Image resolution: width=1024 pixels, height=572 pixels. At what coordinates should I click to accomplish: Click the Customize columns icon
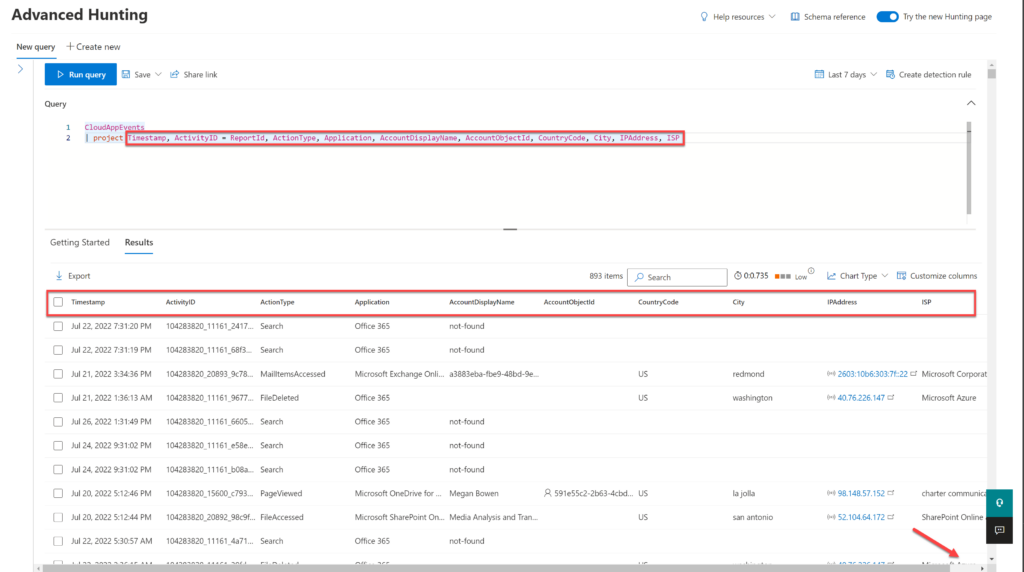[901, 276]
